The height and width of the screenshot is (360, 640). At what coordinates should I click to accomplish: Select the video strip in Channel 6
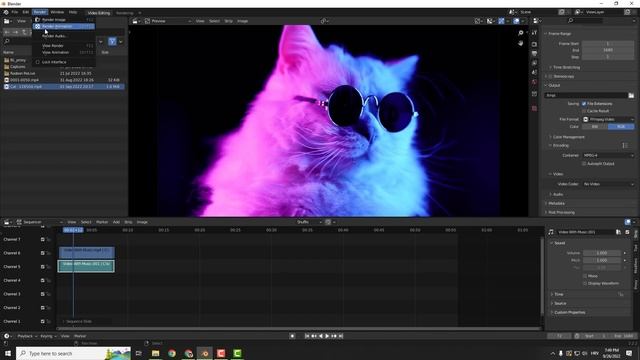coord(86,252)
